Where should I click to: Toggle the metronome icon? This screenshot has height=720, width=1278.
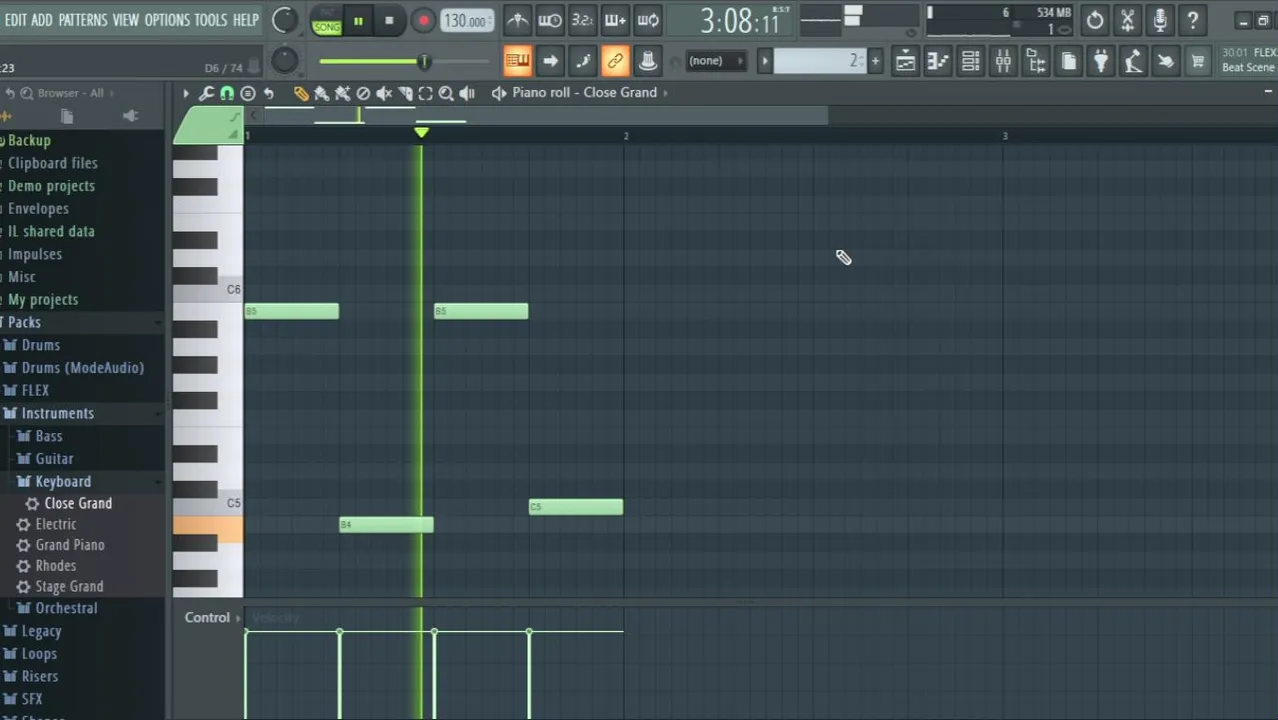[x=517, y=20]
